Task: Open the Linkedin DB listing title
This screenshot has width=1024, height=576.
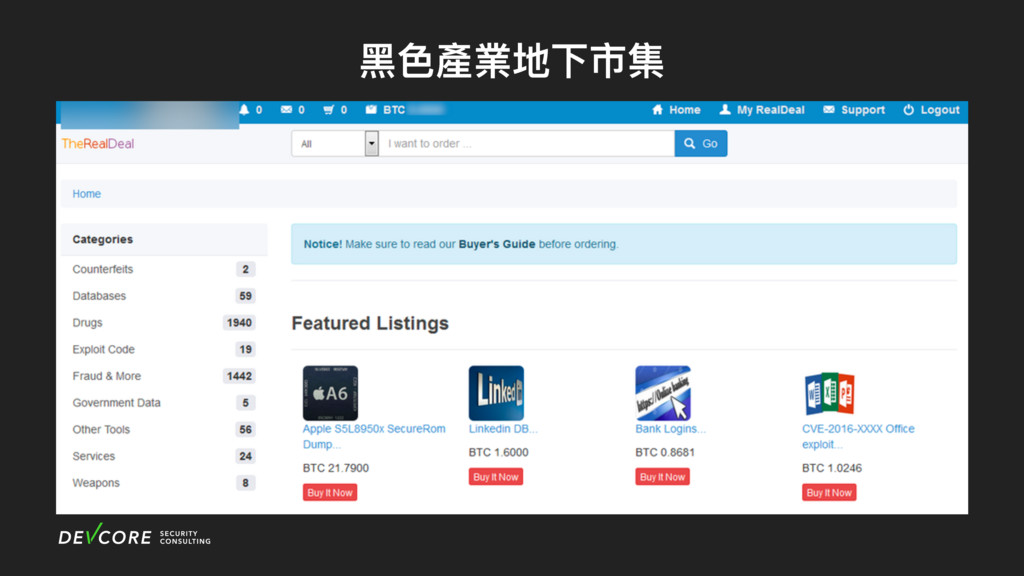Action: (x=503, y=429)
